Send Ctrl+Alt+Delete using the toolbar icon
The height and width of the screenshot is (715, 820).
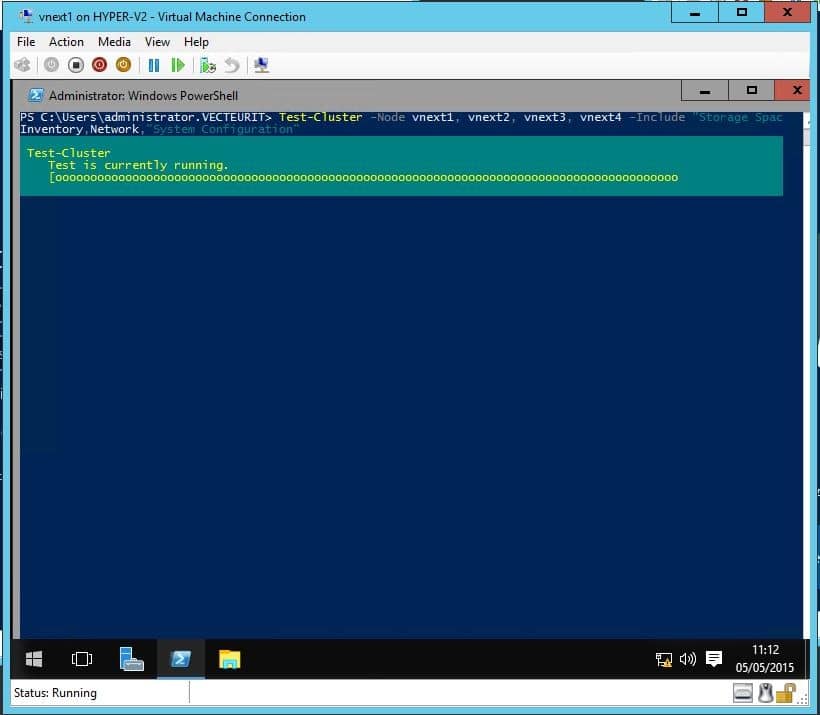click(x=23, y=65)
